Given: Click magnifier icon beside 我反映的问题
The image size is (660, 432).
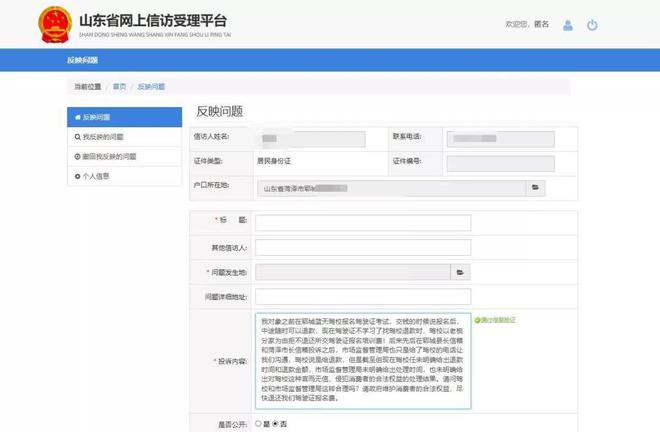Looking at the screenshot, I should pyautogui.click(x=78, y=137).
